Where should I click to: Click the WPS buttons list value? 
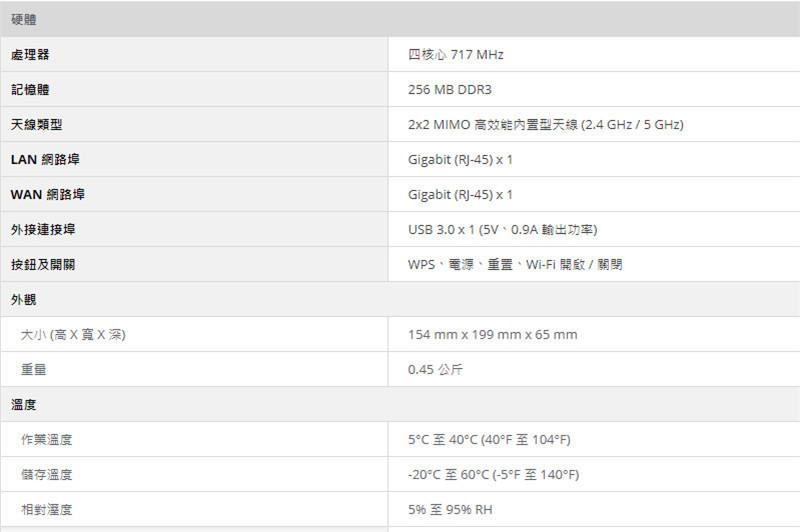point(515,265)
